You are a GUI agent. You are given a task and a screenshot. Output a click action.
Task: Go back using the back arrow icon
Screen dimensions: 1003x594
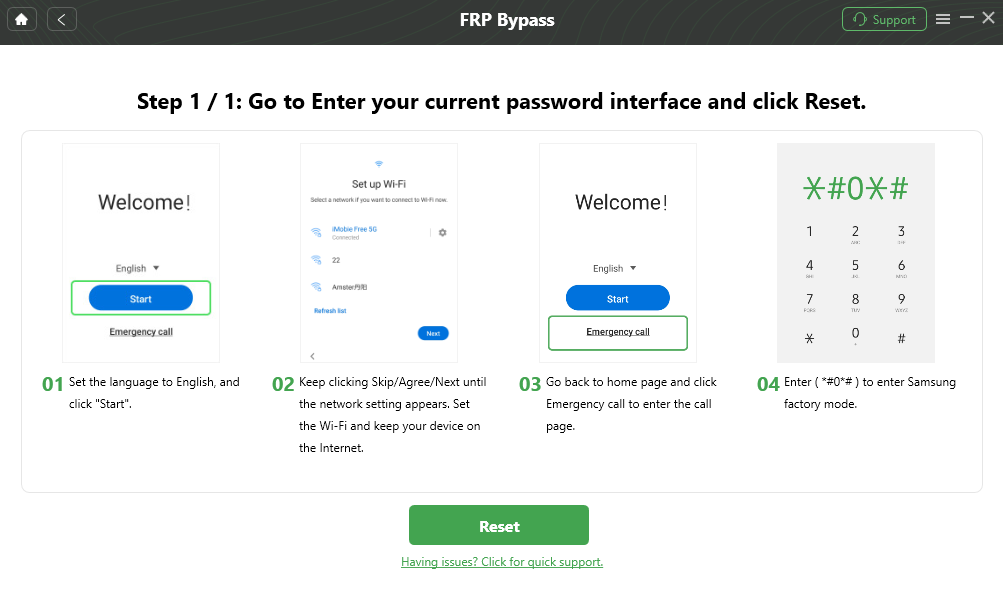(61, 18)
